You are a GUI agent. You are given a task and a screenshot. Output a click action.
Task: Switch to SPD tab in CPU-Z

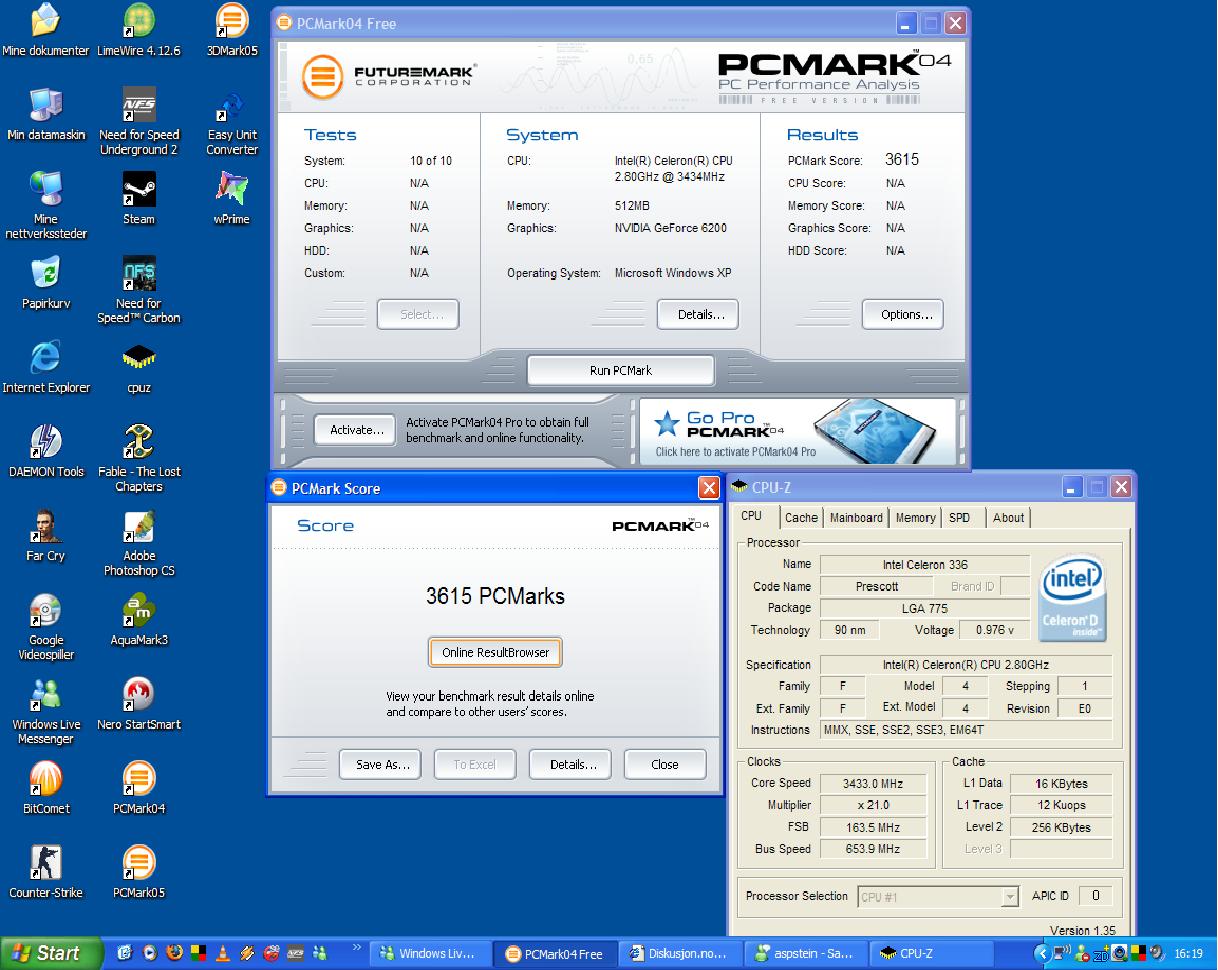(959, 517)
